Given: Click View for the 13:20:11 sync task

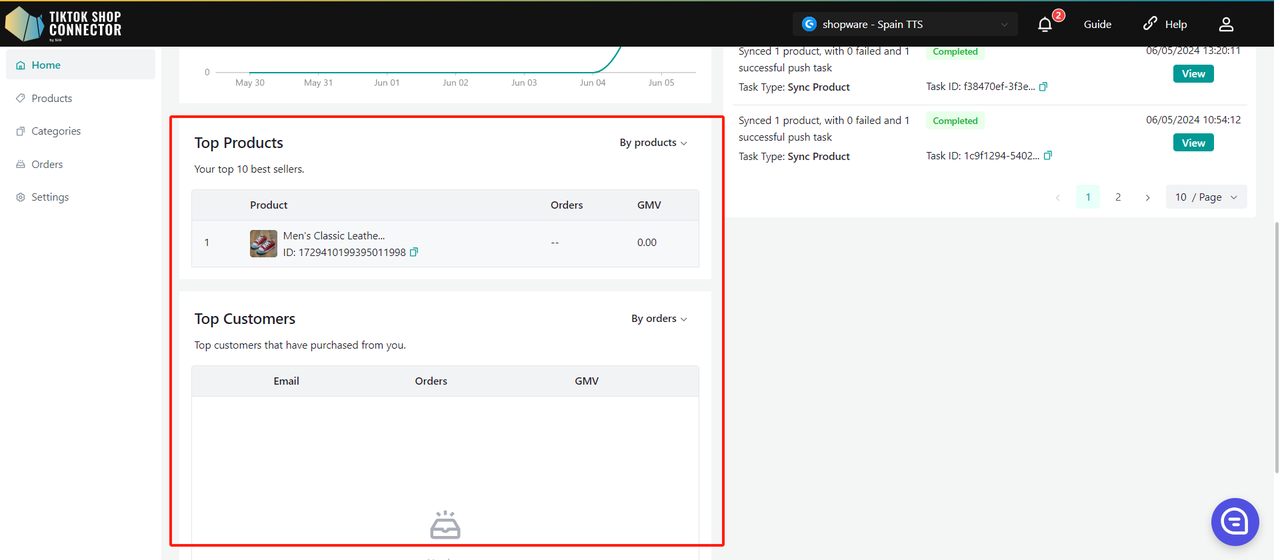Looking at the screenshot, I should (1193, 74).
